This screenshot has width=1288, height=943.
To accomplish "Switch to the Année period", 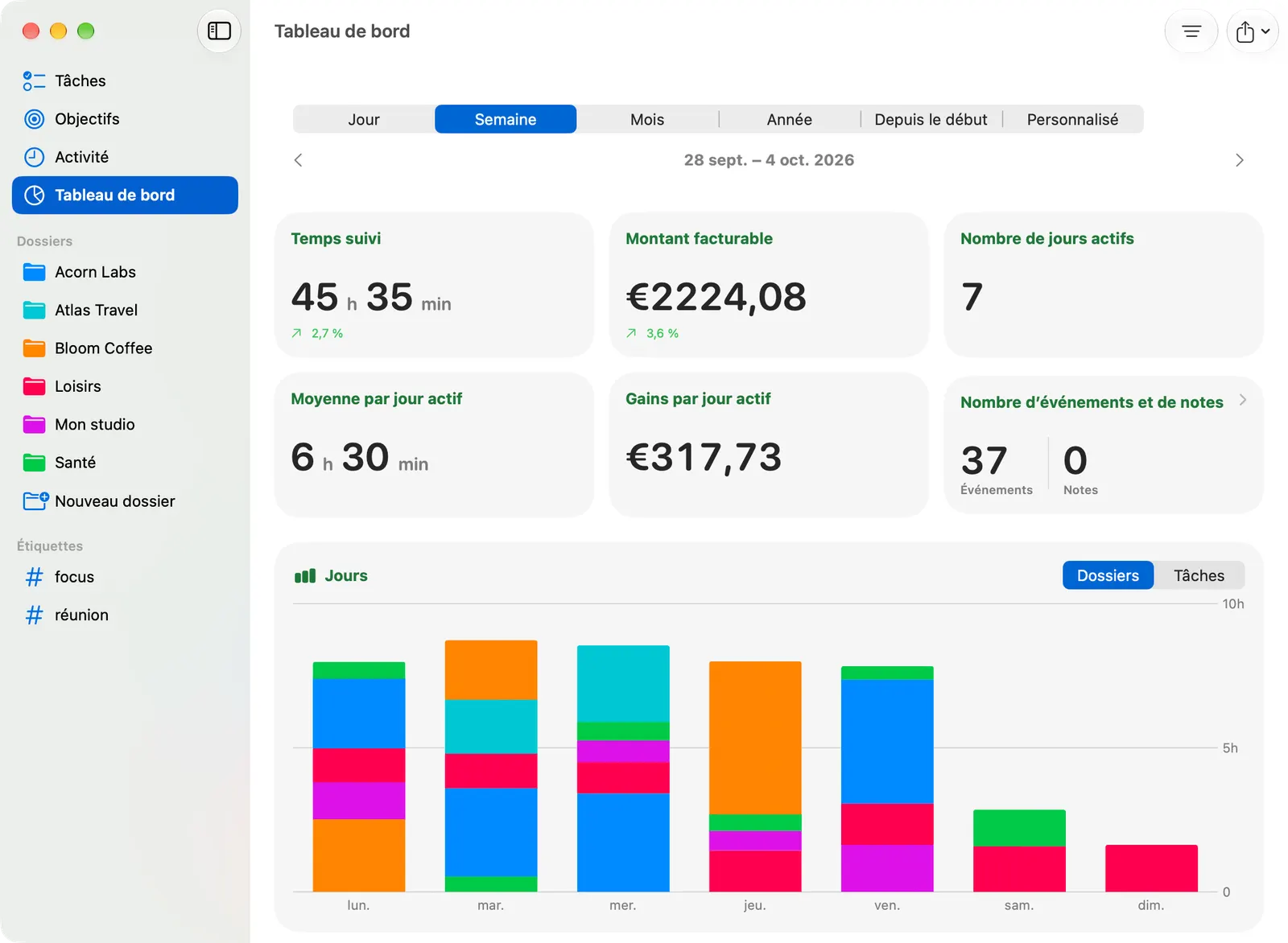I will tap(789, 119).
